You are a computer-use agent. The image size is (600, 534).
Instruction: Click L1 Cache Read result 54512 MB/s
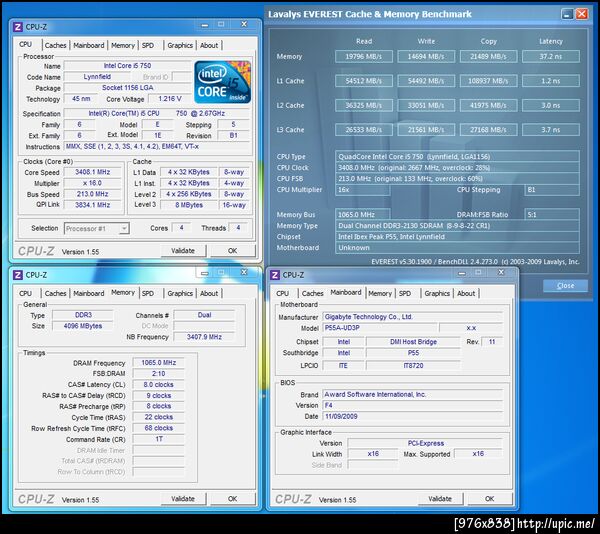tap(364, 81)
